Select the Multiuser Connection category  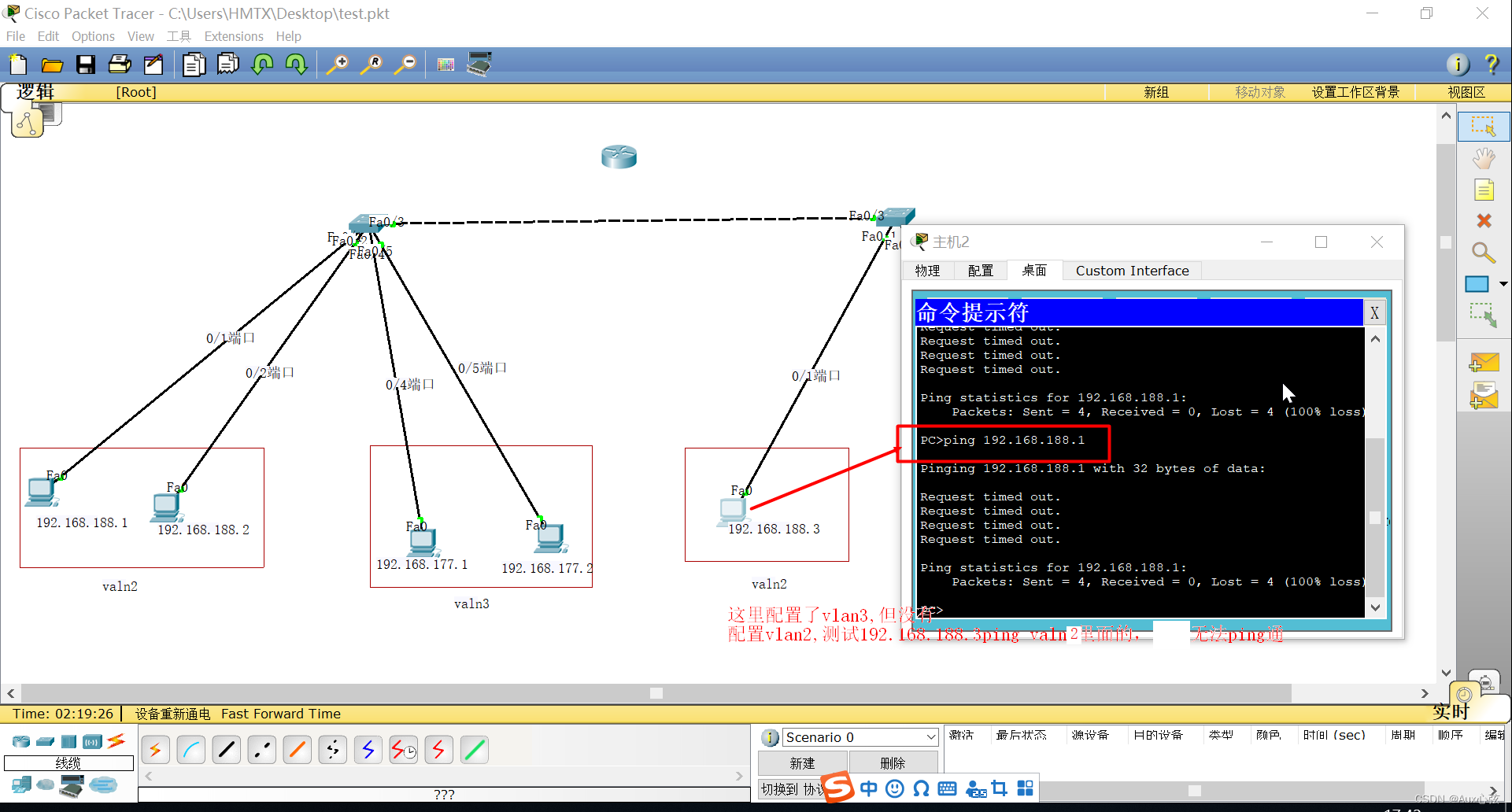coord(103,784)
